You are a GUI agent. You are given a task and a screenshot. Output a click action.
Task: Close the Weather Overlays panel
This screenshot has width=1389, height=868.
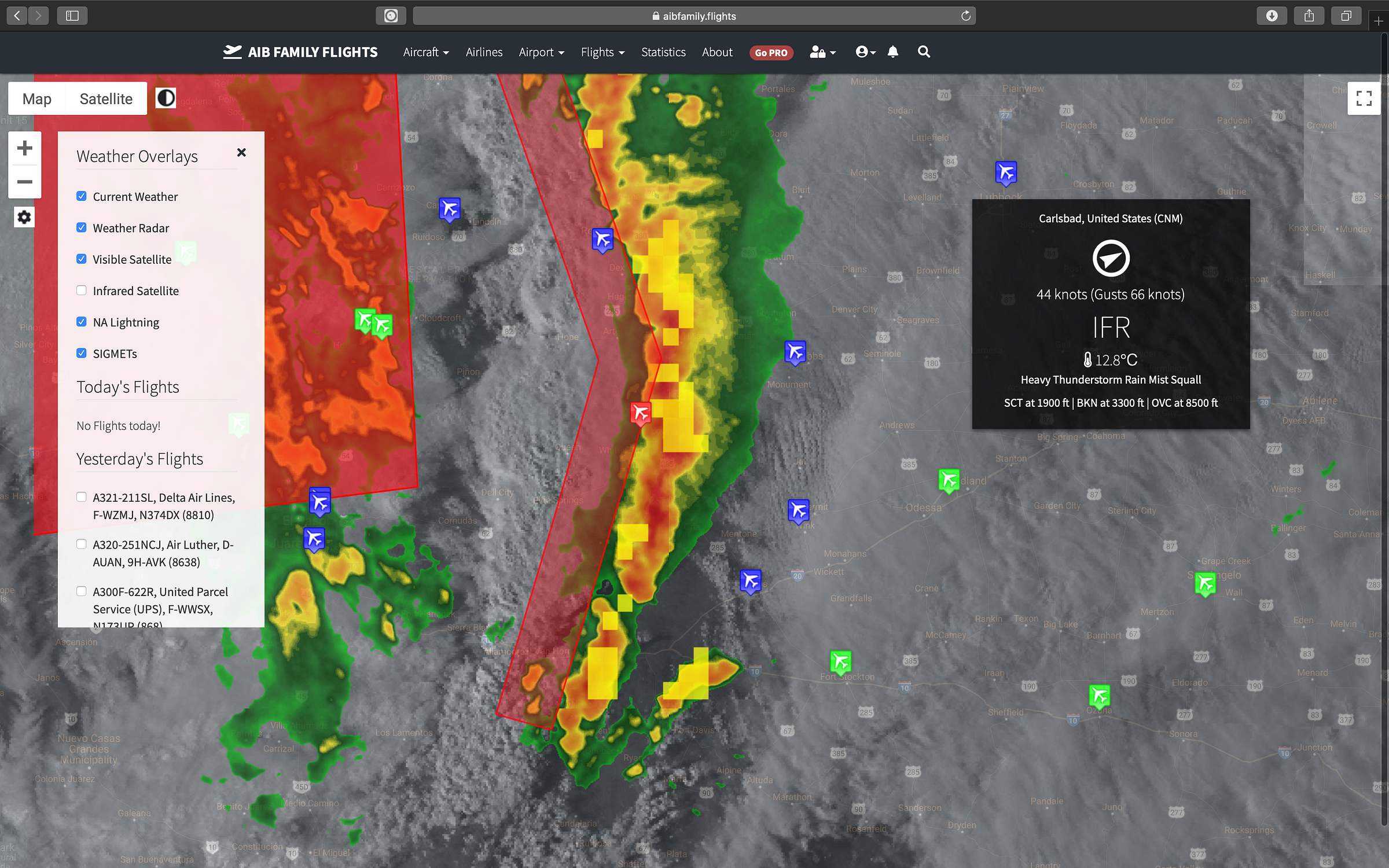(241, 152)
